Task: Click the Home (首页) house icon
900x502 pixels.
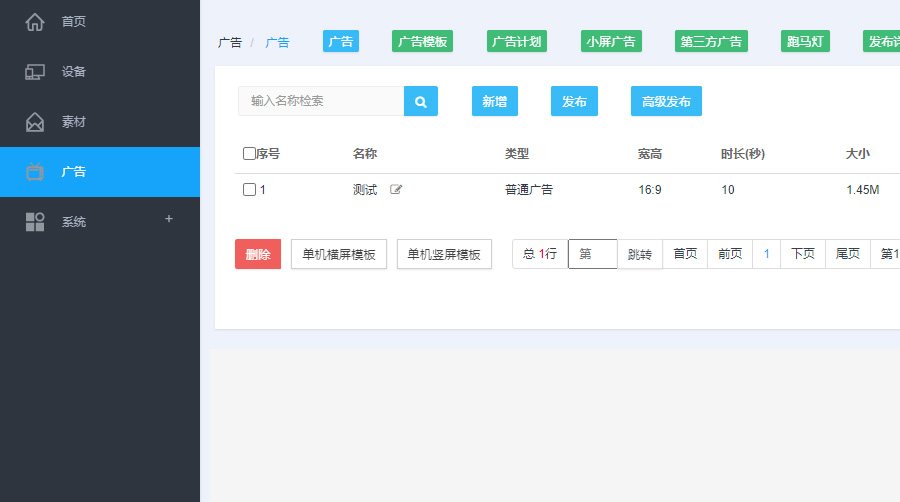Action: point(35,22)
